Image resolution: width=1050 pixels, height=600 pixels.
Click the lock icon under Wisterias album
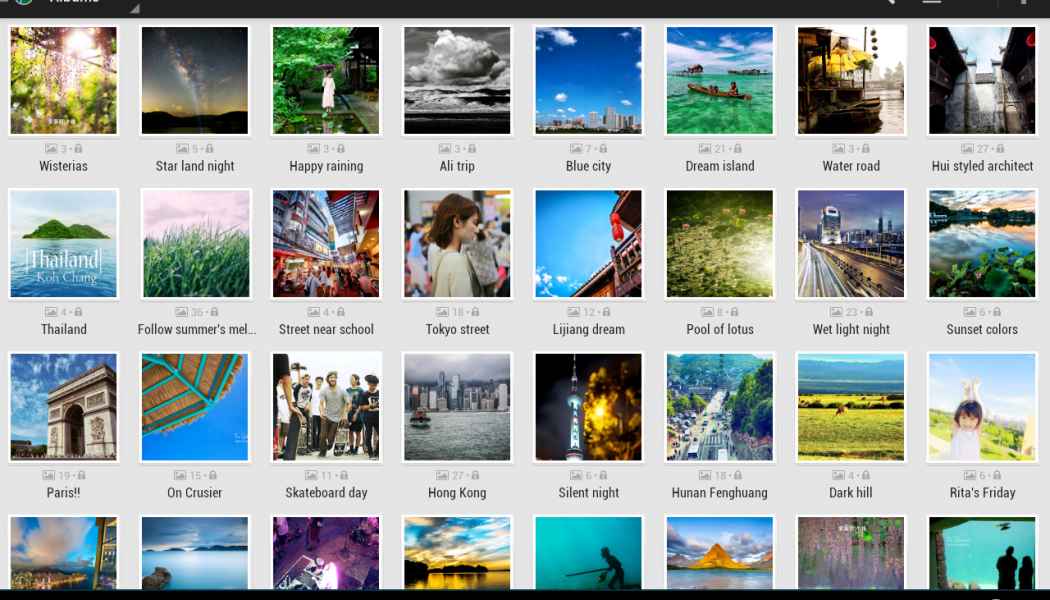point(79,149)
